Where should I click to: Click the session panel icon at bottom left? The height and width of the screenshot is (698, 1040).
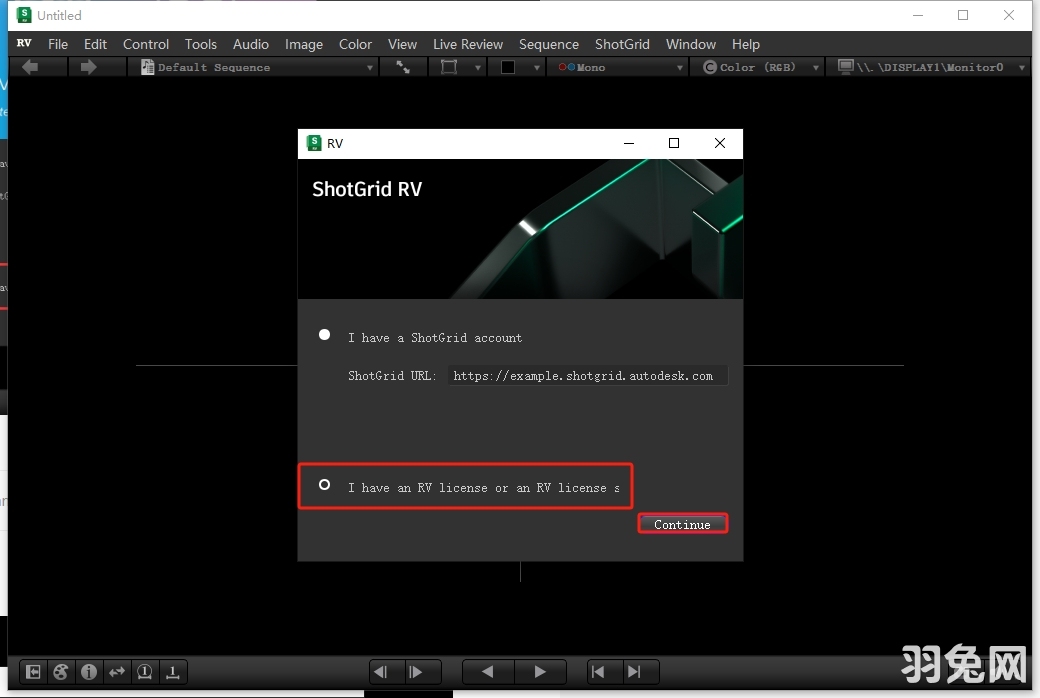[32, 672]
